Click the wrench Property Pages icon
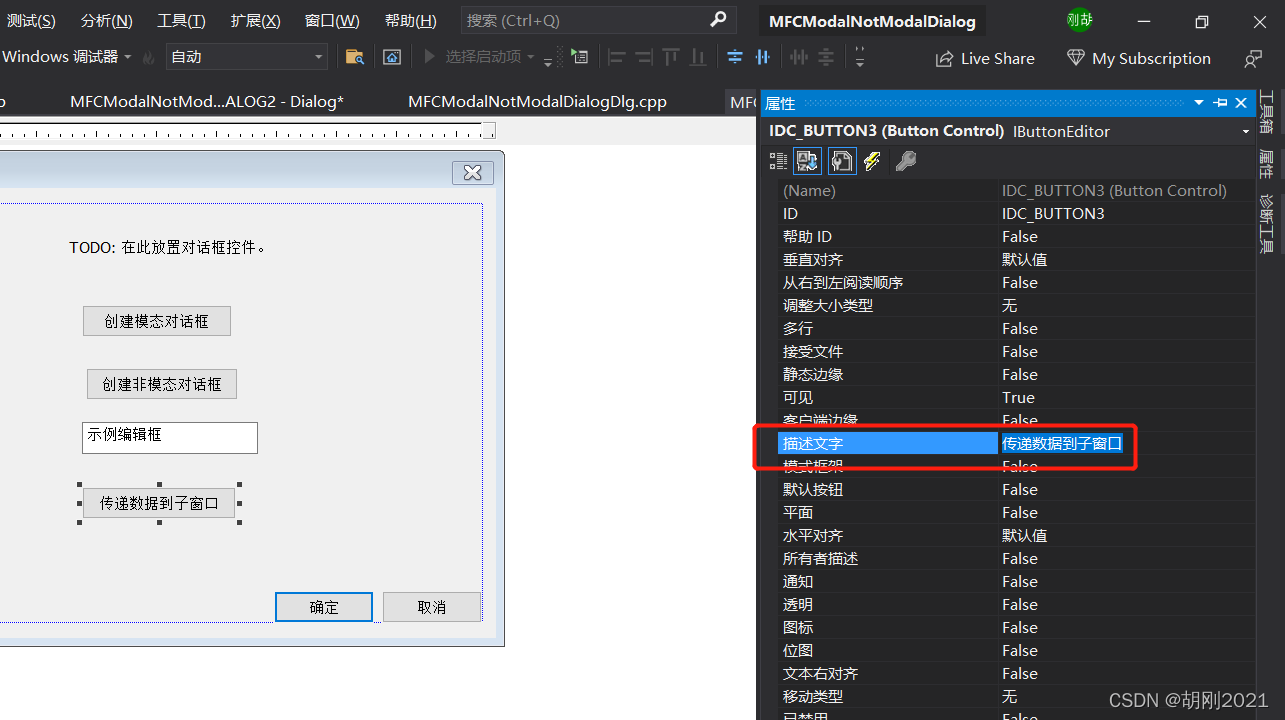 (x=906, y=161)
